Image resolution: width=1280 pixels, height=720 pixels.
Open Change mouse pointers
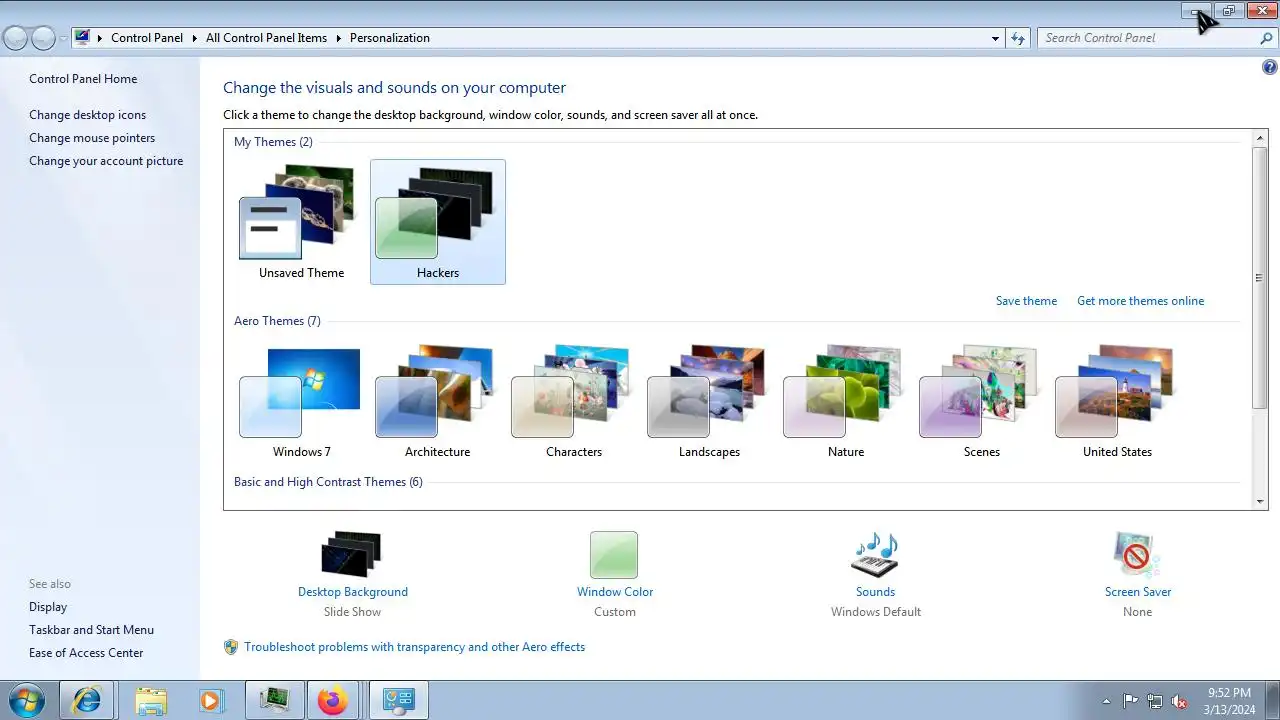point(92,138)
